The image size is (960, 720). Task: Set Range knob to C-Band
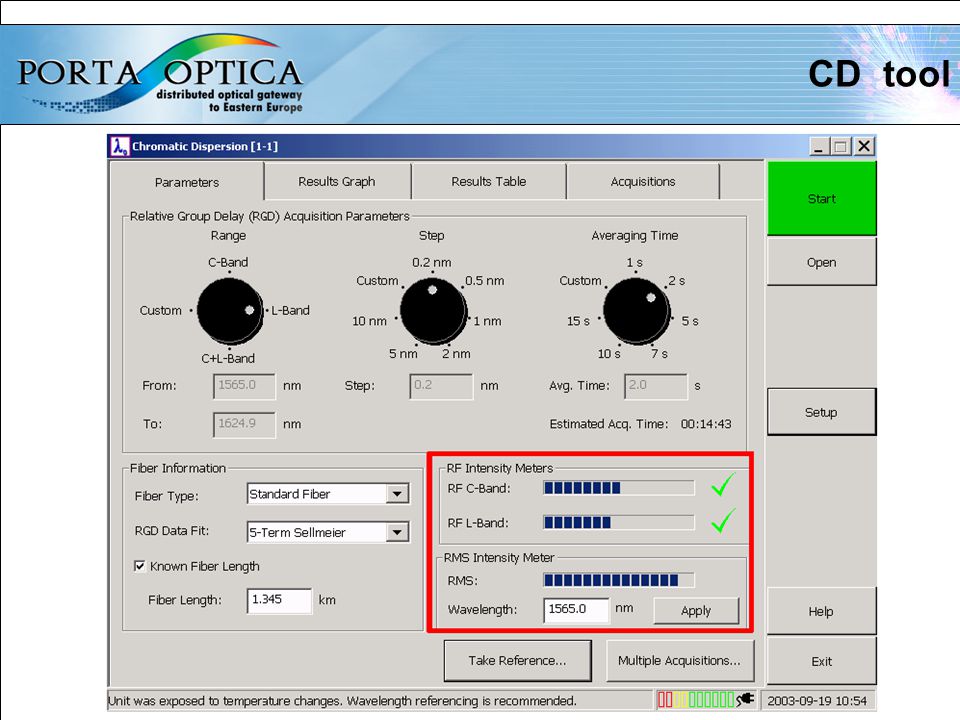click(x=228, y=262)
